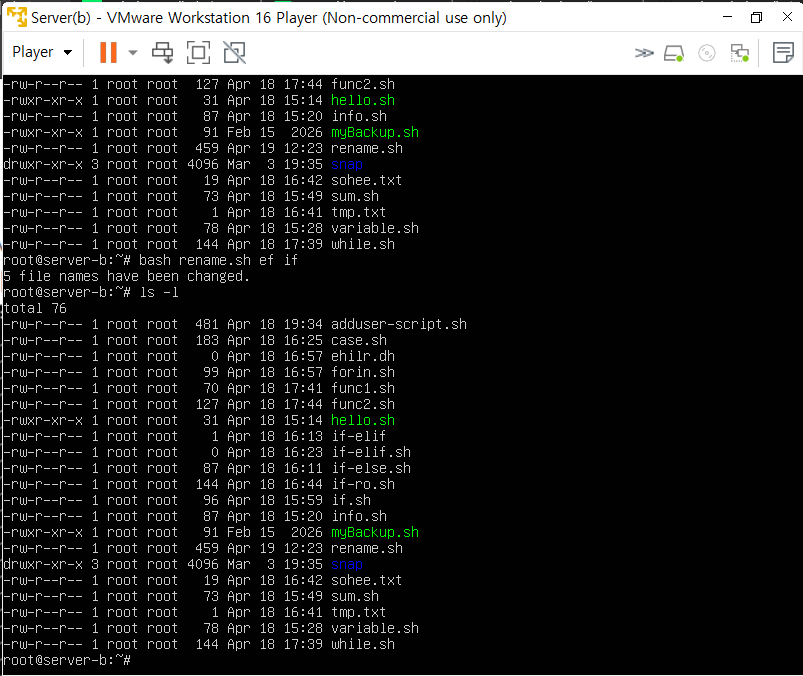
Task: Click the 'ls -l' command text
Action: [159, 292]
